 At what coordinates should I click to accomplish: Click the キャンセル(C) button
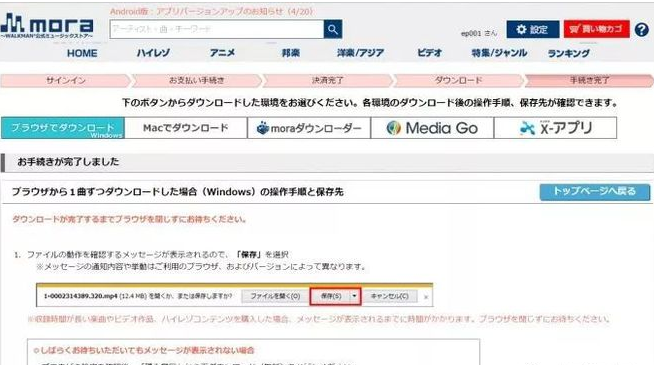click(390, 296)
